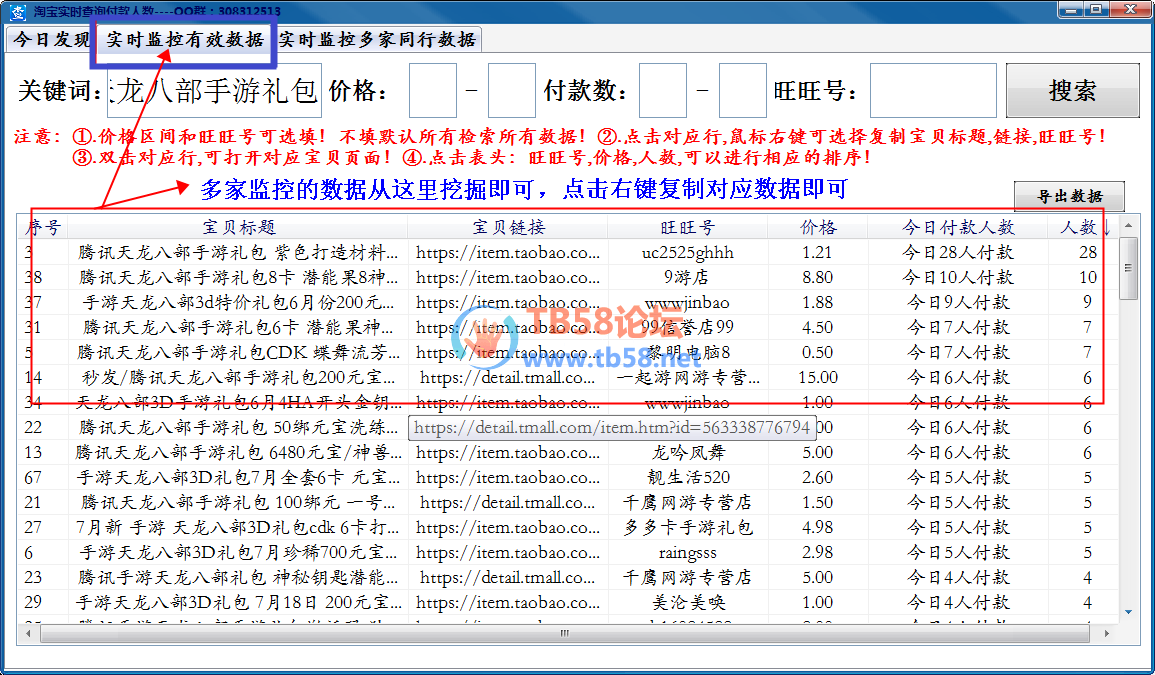
Task: Sort by the 今日付款人数 column header
Action: (958, 227)
